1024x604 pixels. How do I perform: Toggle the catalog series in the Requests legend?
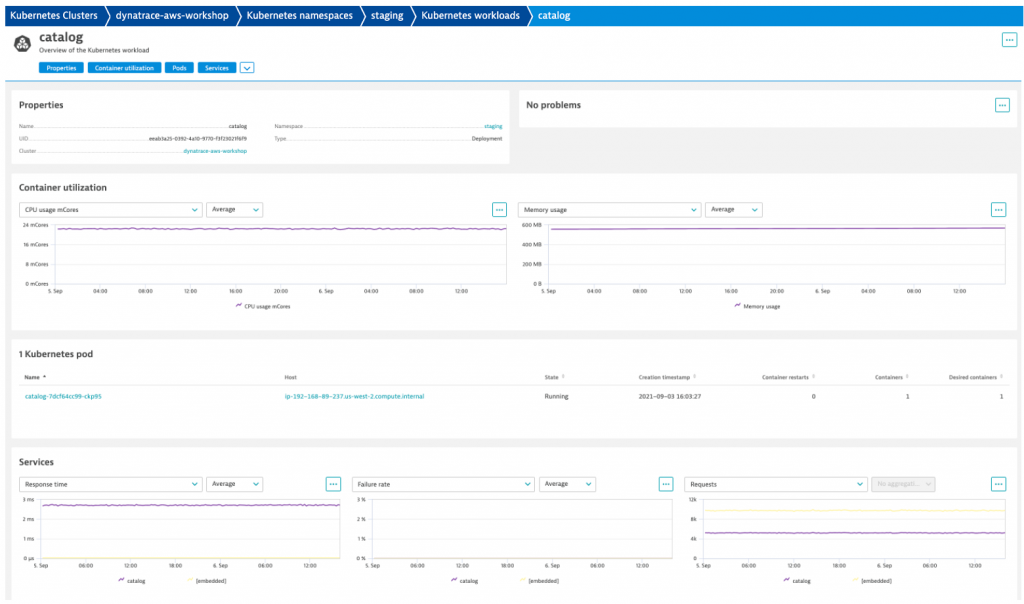pos(797,580)
